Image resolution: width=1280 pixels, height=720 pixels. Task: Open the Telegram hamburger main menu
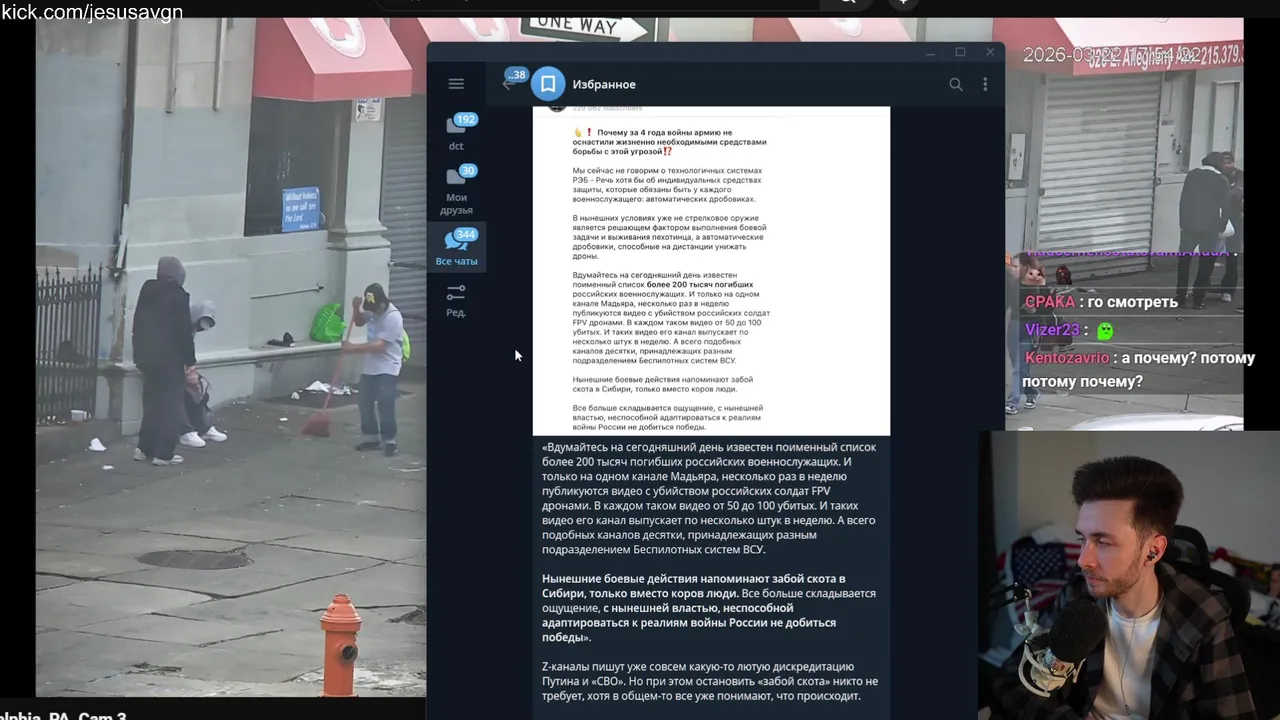point(456,84)
